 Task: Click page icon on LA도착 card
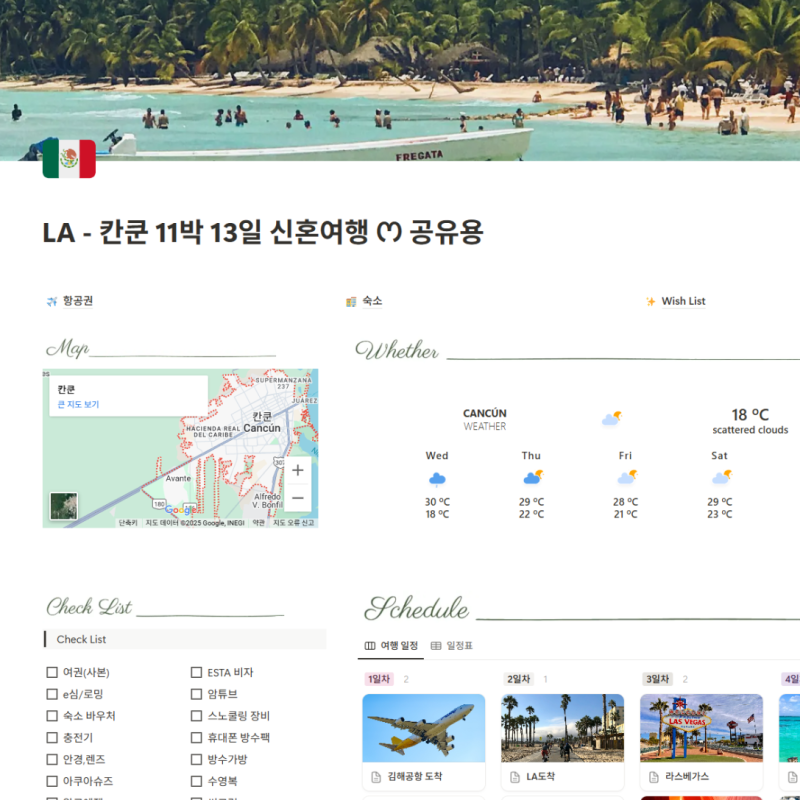click(x=515, y=777)
